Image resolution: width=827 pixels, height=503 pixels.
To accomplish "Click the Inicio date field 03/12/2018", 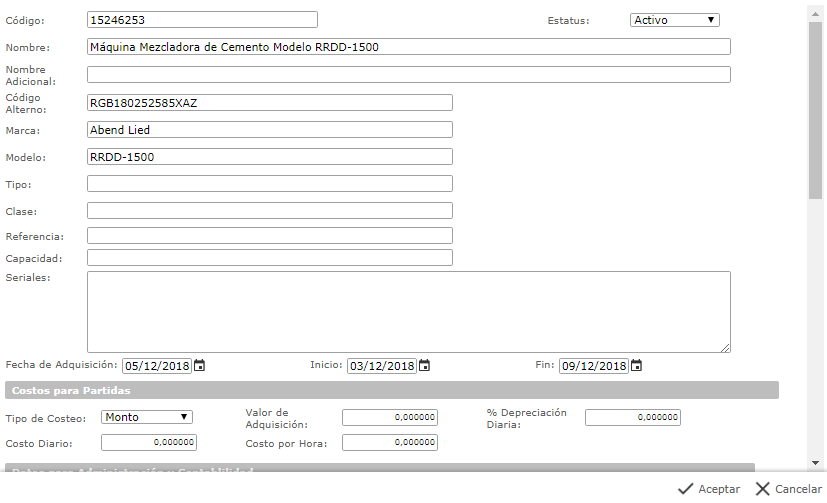I will click(382, 366).
